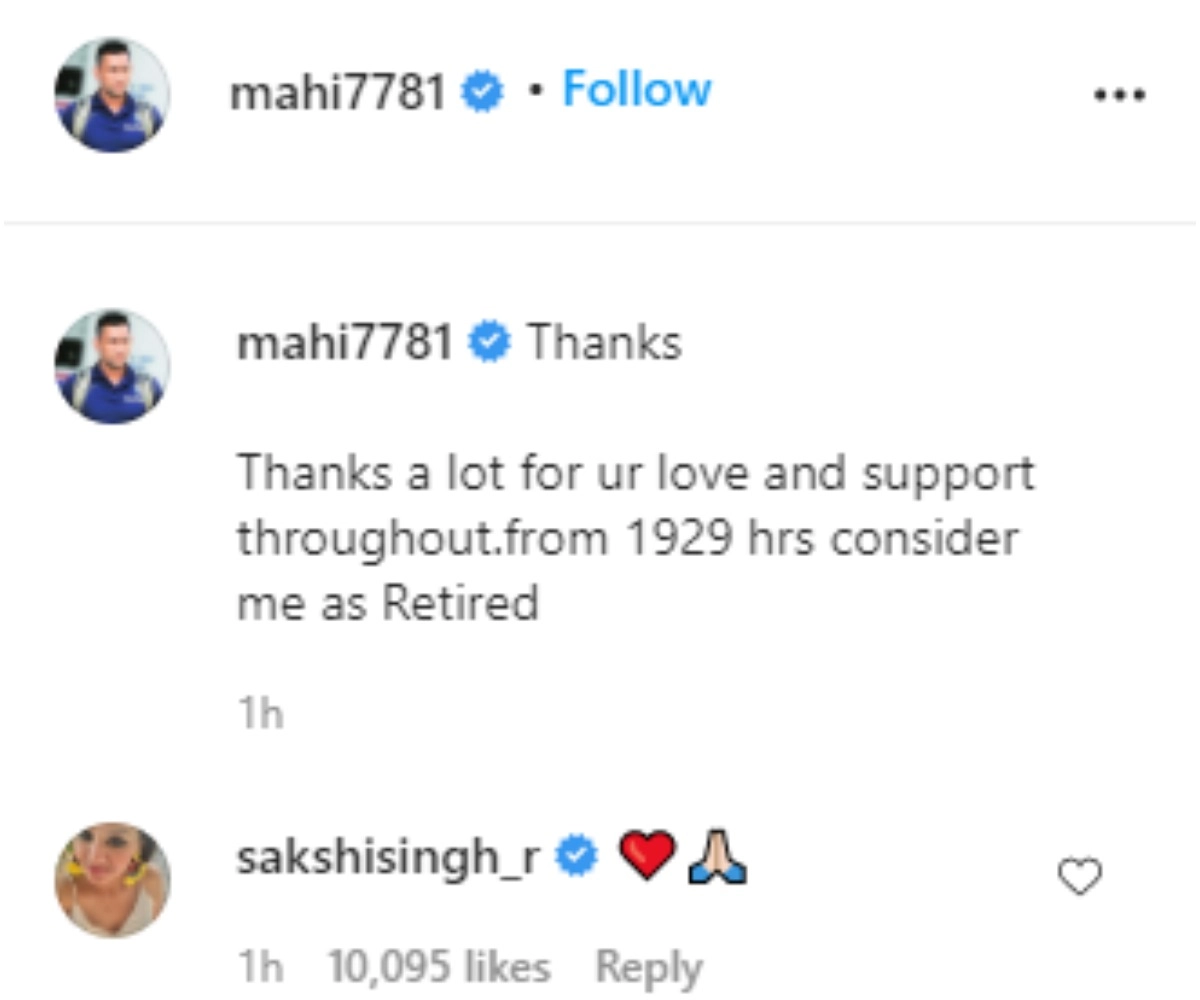
Task: Open mahi7781's profile picture in the post header
Action: tap(111, 95)
